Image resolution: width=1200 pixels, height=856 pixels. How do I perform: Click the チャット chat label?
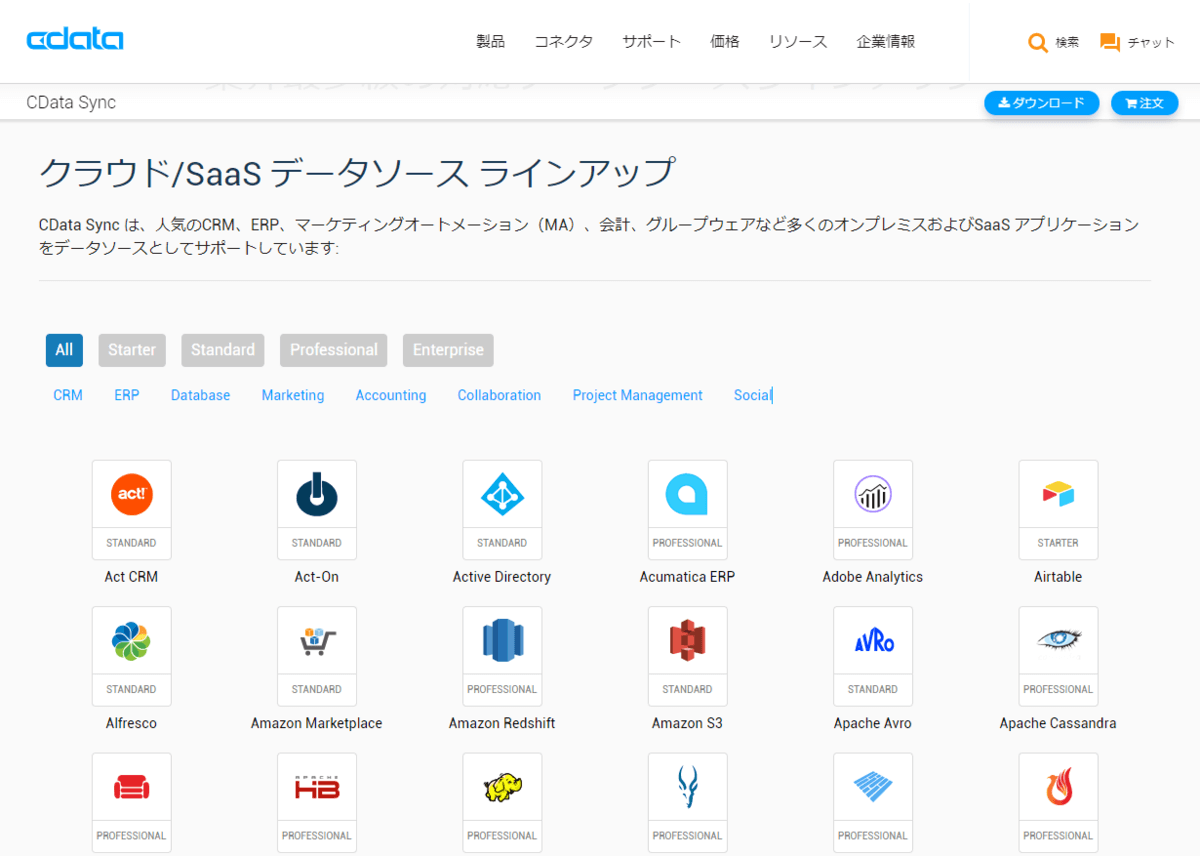point(1151,42)
